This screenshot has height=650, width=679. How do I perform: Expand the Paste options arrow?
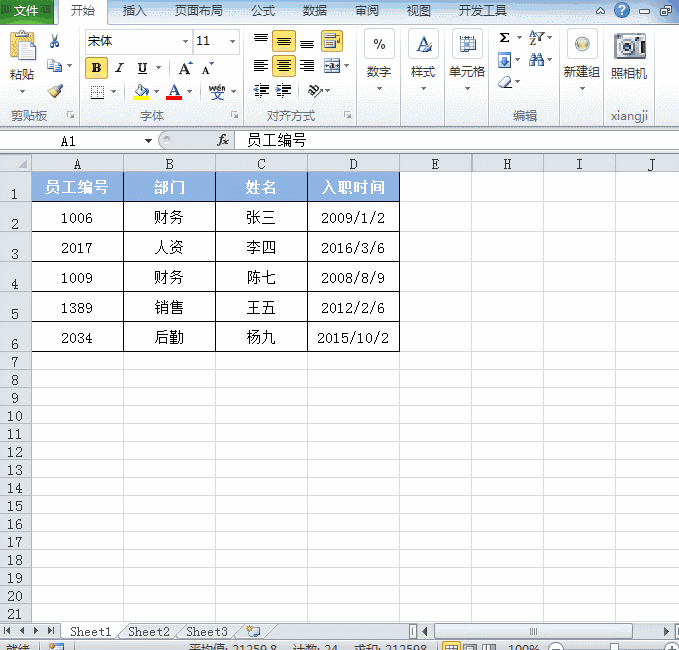[x=22, y=91]
